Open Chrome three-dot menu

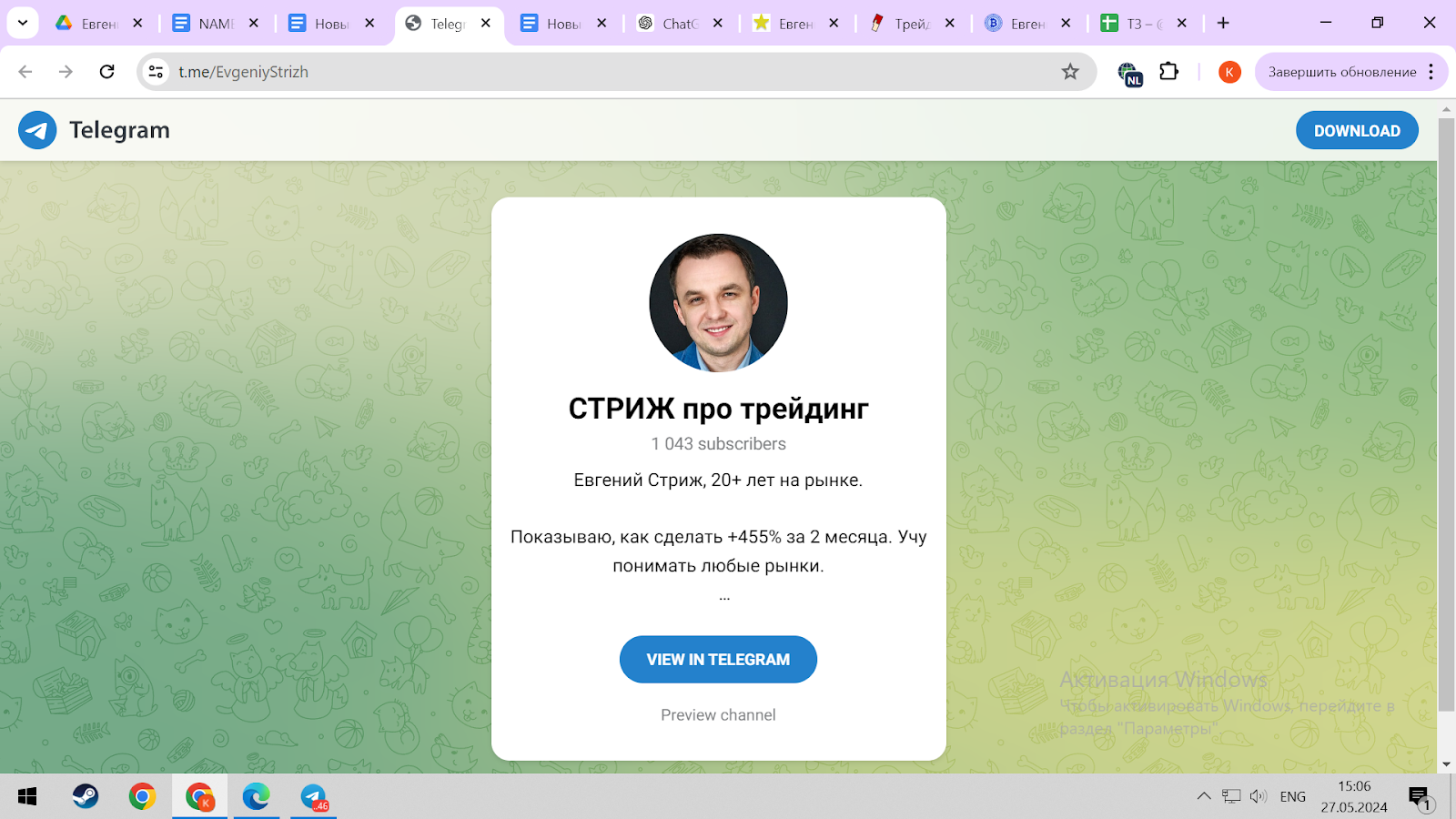coord(1431,72)
